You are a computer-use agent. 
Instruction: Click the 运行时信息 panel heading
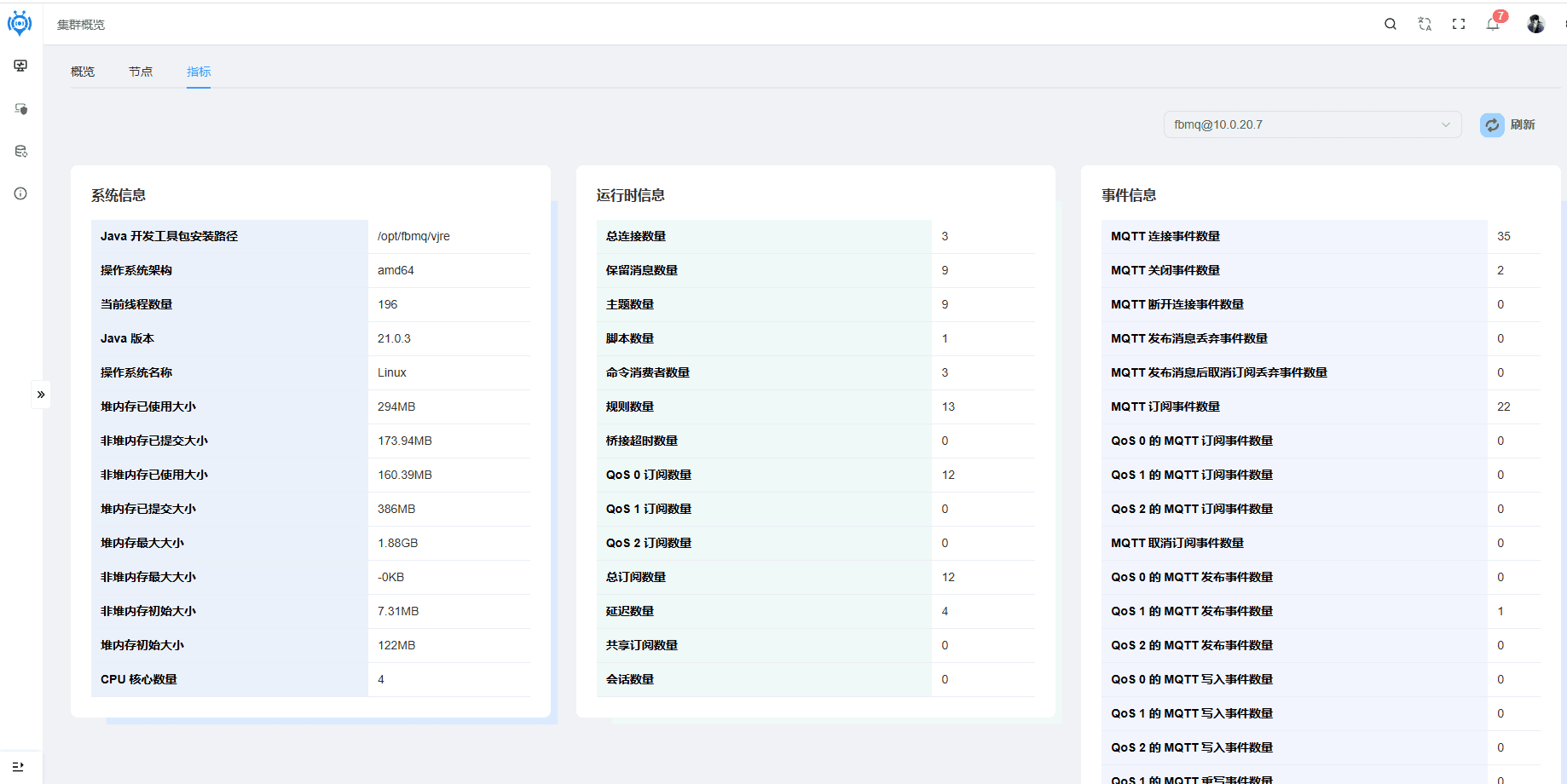coord(631,195)
